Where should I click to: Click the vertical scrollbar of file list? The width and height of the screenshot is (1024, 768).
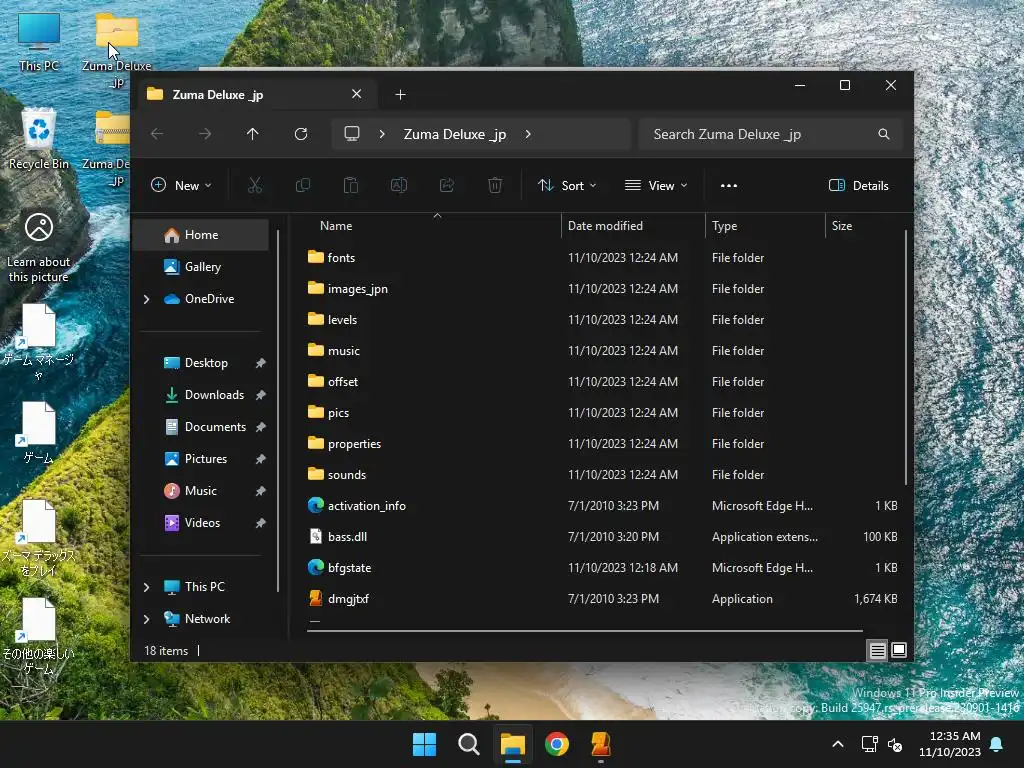tap(906, 357)
